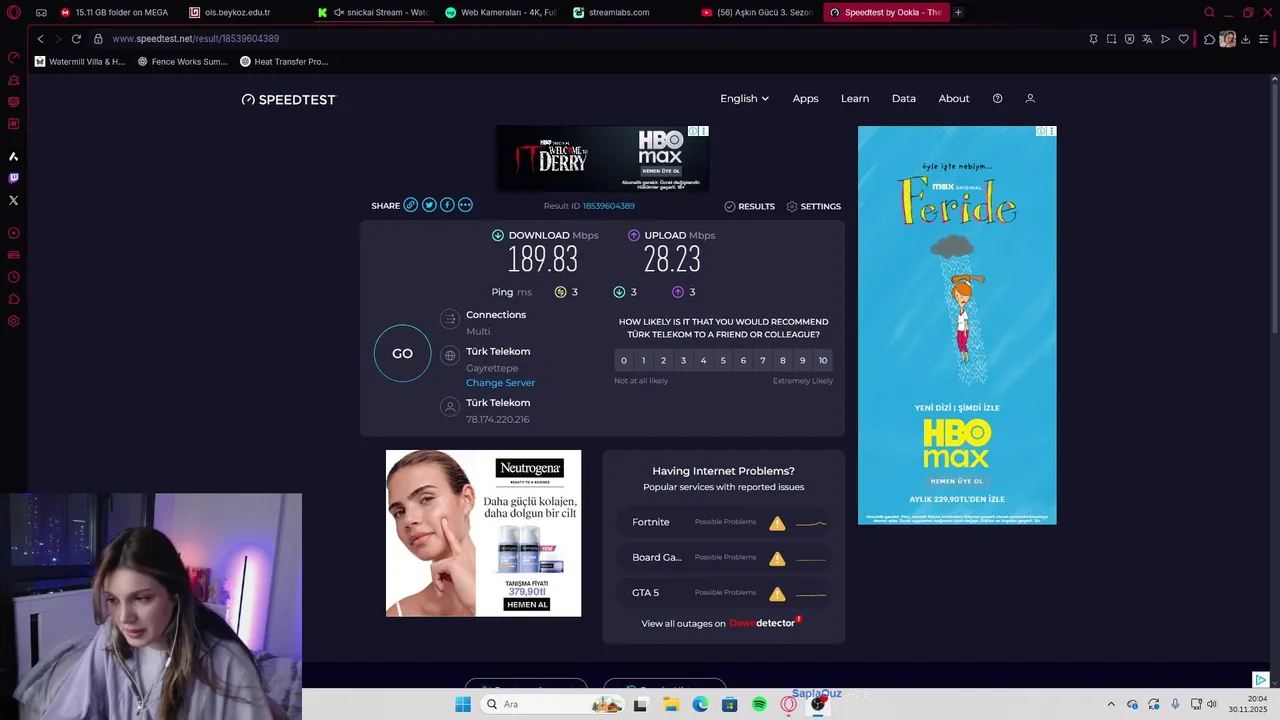Click the Connections Multi icon
Viewport: 1280px width, 720px height.
450,319
